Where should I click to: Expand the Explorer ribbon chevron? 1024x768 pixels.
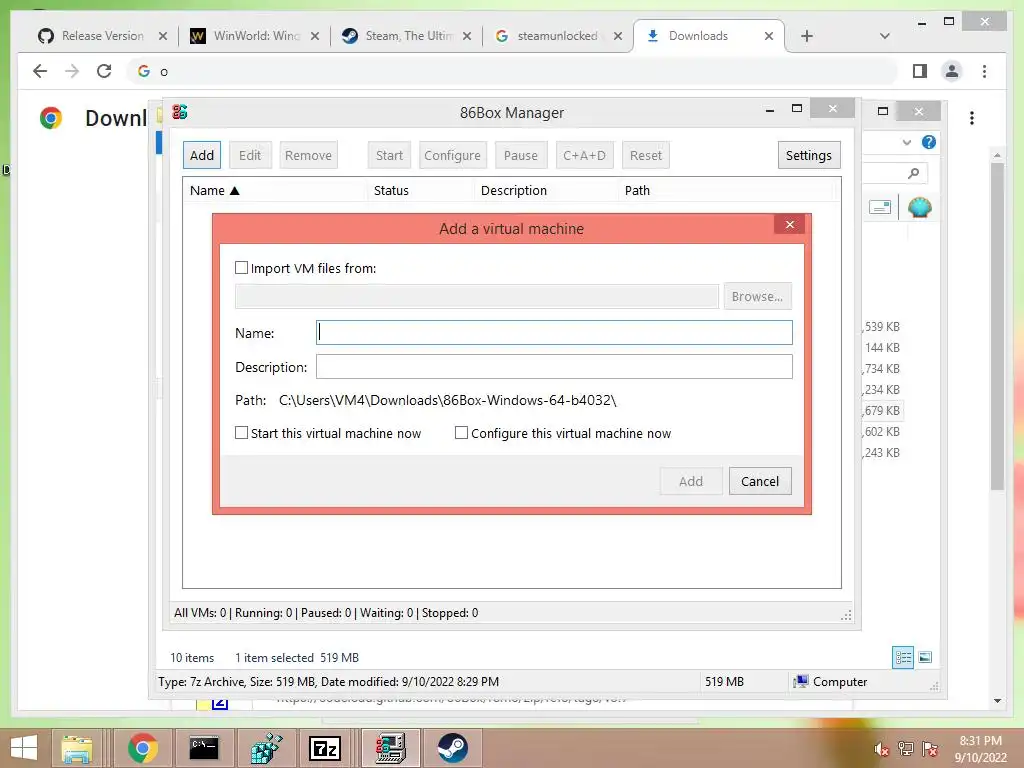click(x=906, y=142)
